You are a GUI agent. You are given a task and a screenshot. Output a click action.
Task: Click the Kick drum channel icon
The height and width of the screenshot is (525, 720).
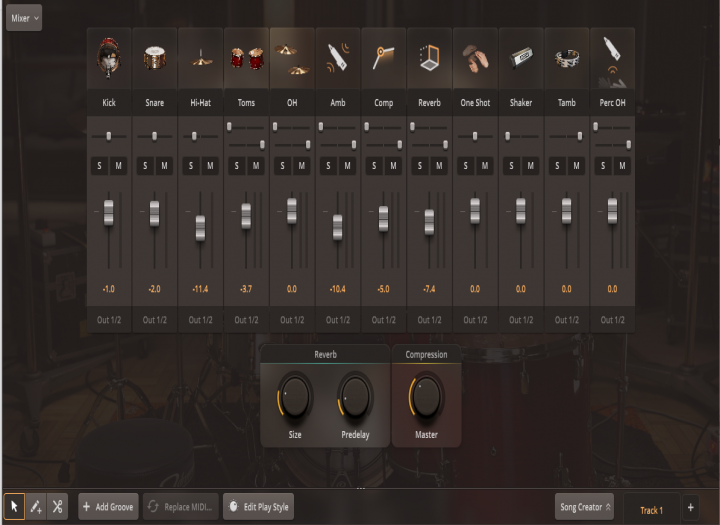tap(109, 58)
